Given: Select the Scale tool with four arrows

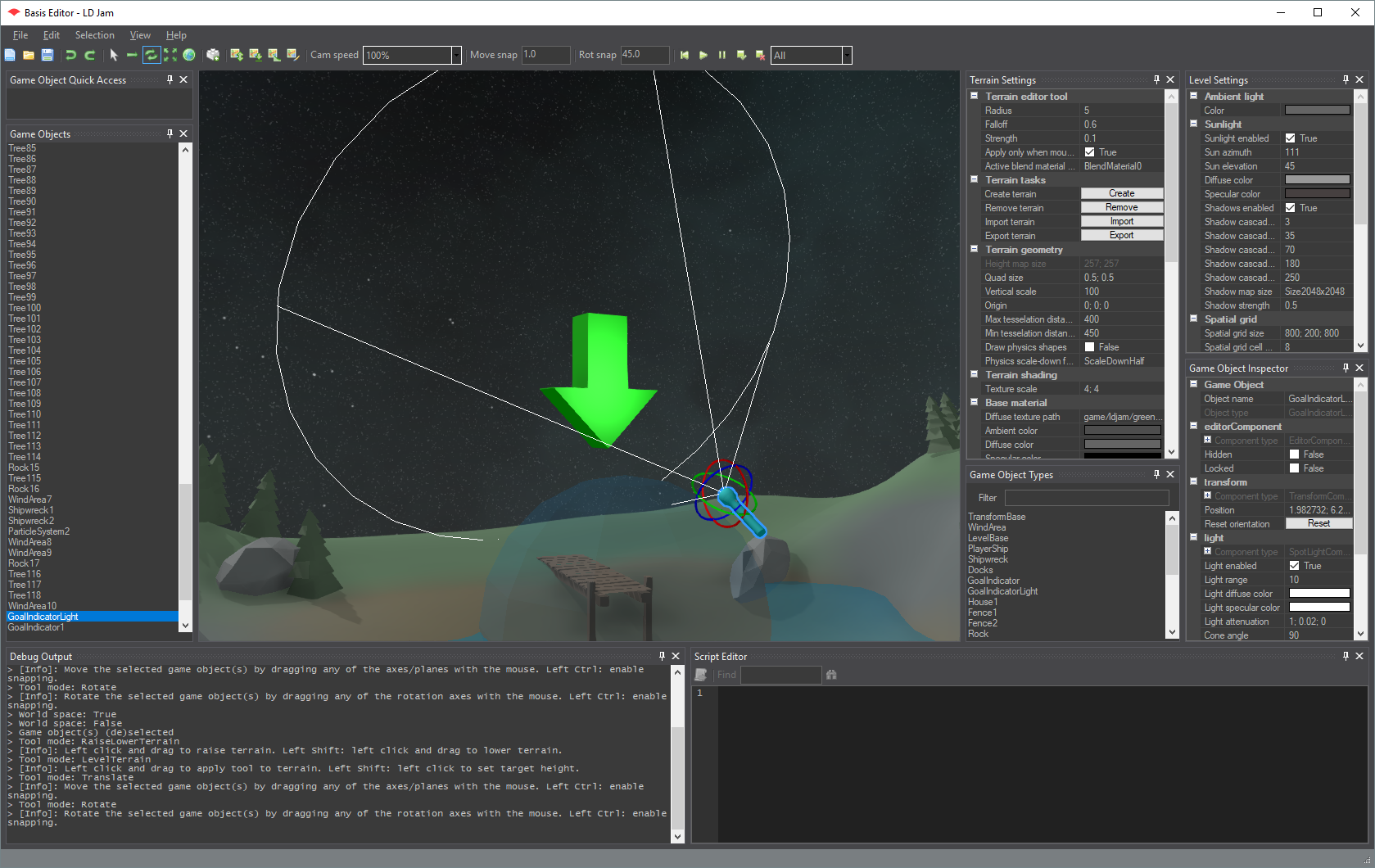Looking at the screenshot, I should [x=170, y=55].
